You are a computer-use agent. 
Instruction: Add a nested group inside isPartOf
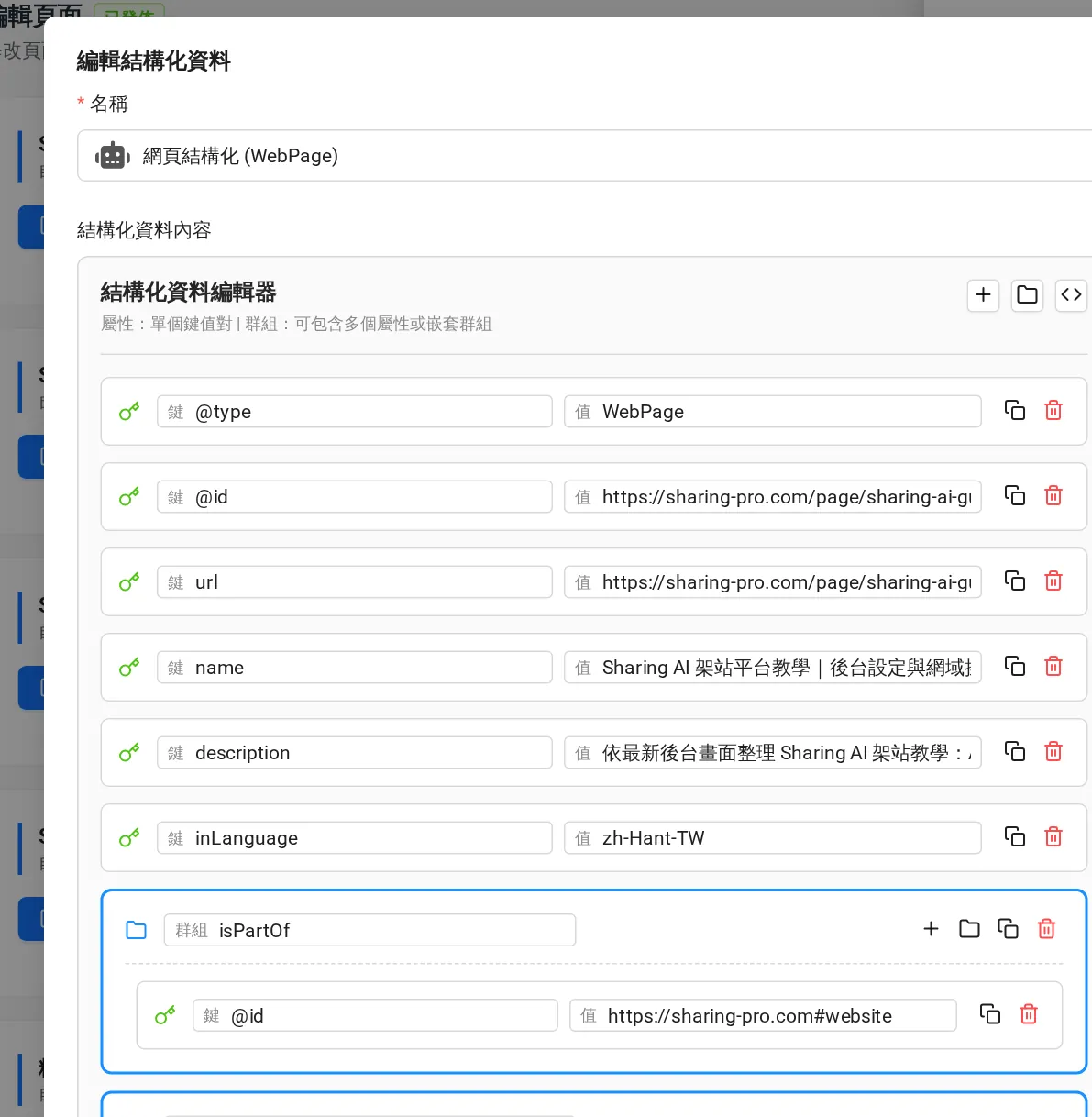969,929
